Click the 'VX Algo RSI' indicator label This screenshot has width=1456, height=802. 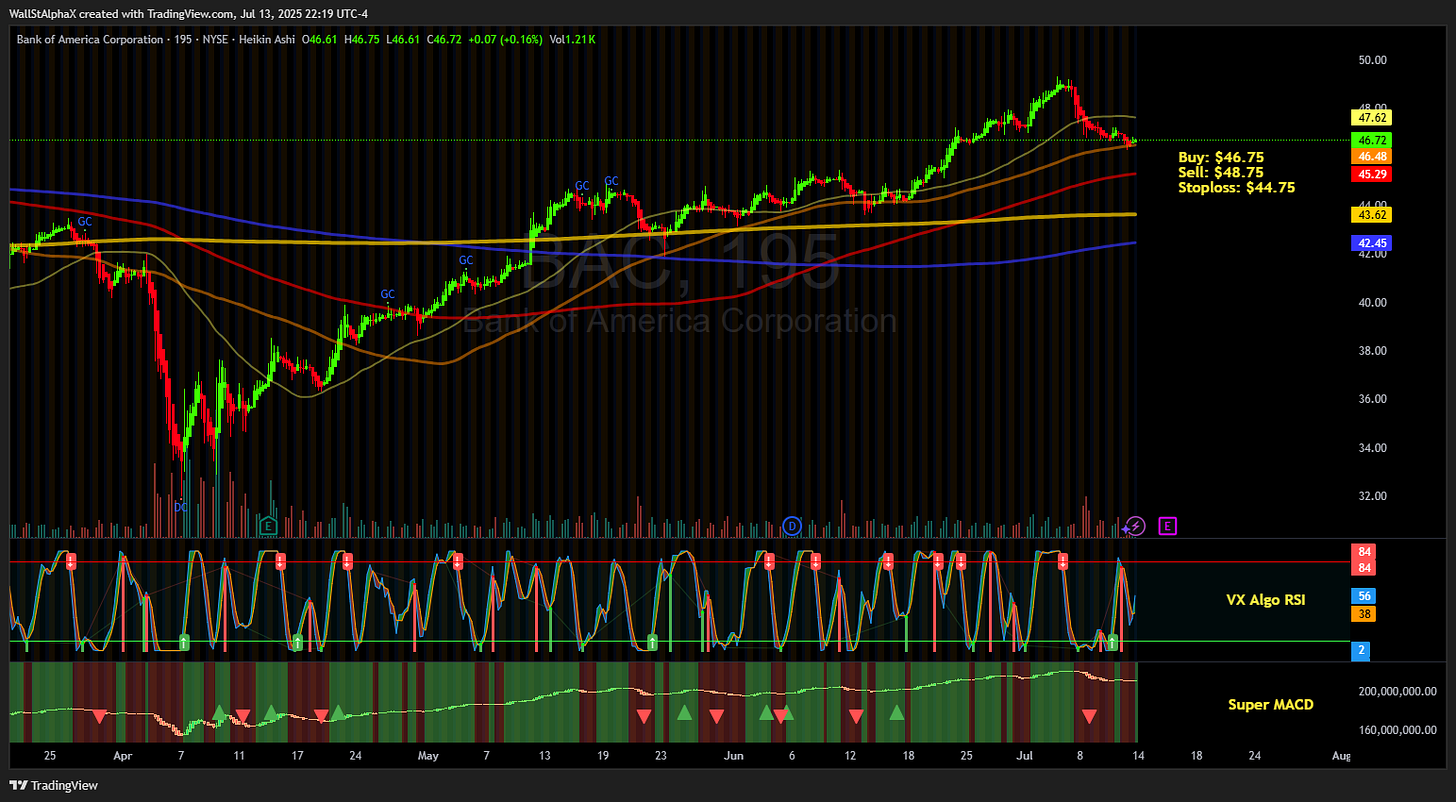1266,600
